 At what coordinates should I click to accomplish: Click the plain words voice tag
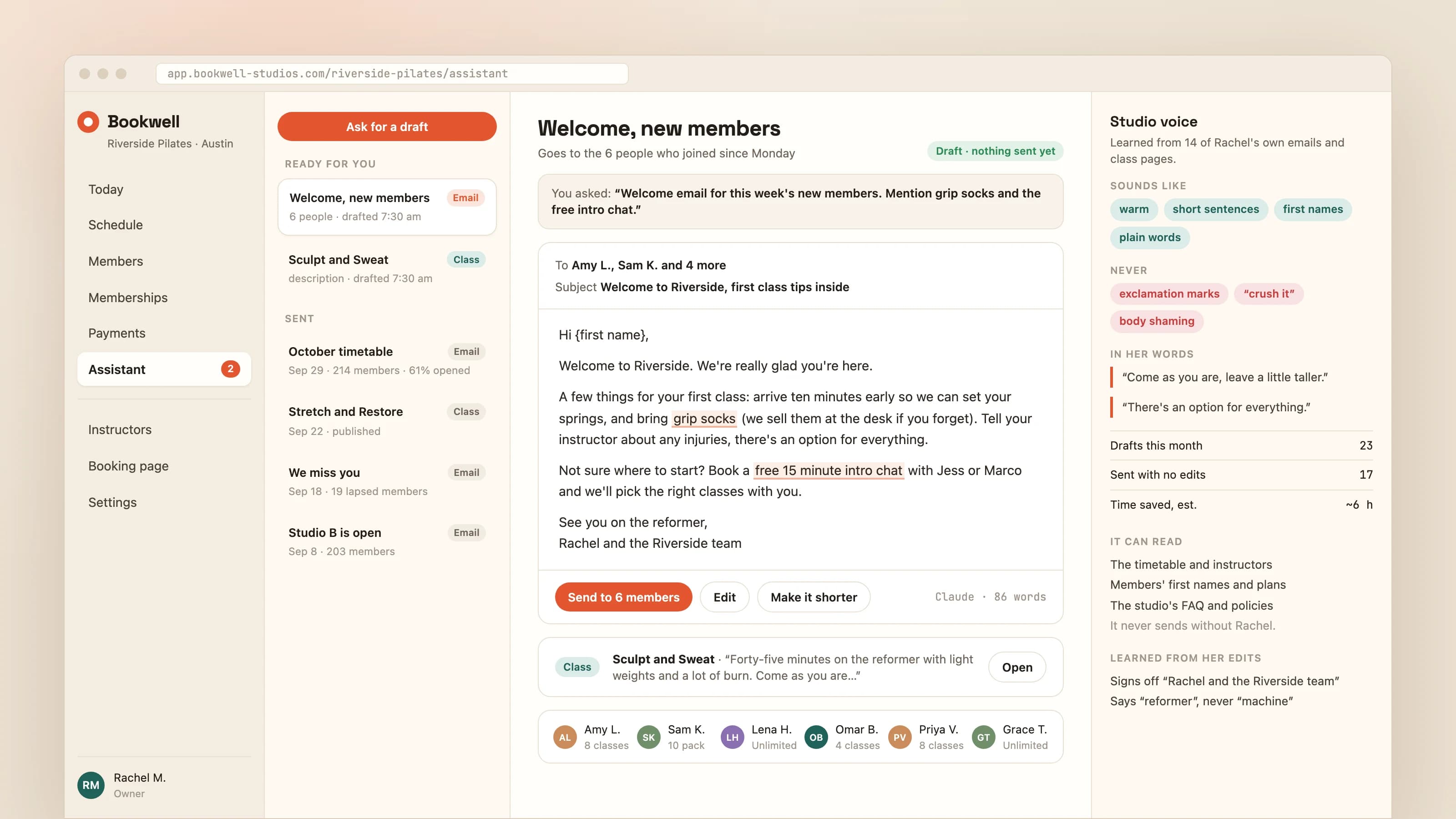pyautogui.click(x=1150, y=238)
